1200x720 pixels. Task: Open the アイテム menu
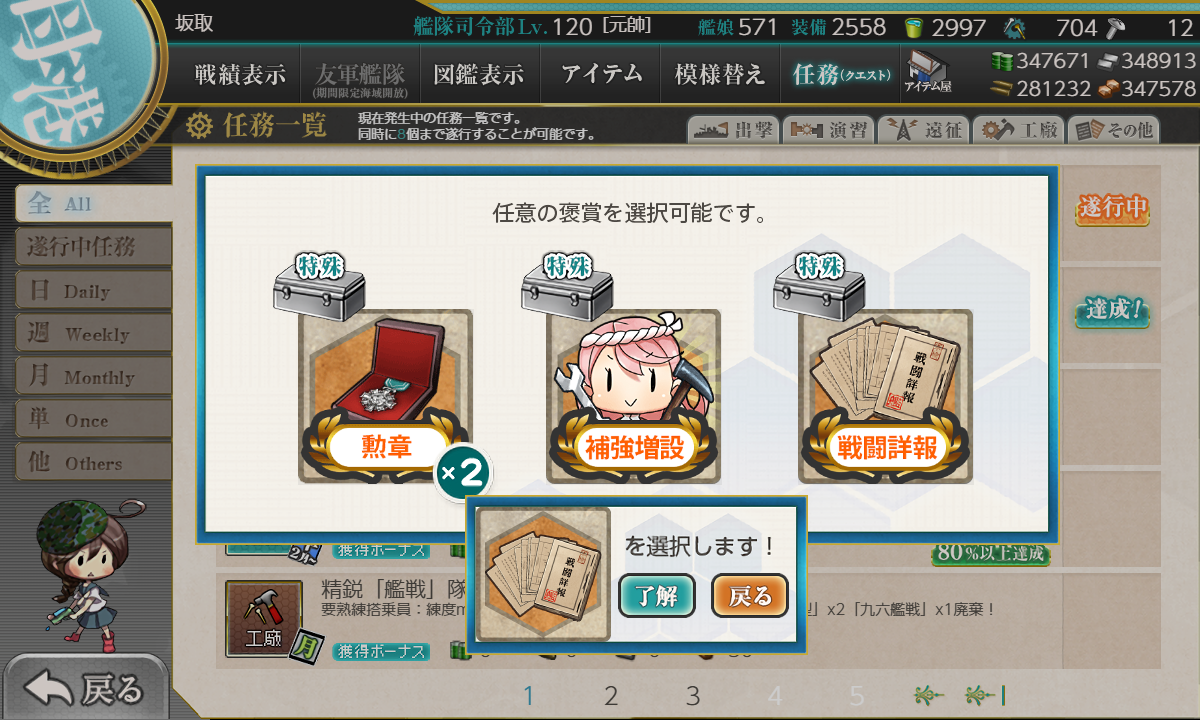601,74
